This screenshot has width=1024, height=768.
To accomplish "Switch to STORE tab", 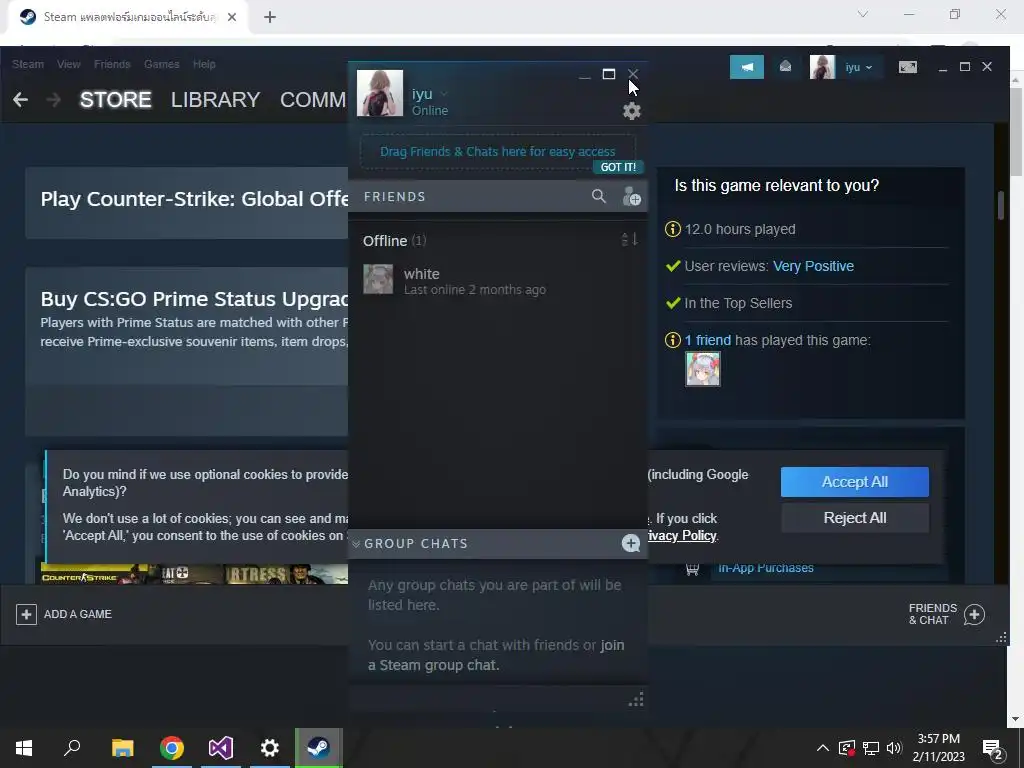I will 116,99.
